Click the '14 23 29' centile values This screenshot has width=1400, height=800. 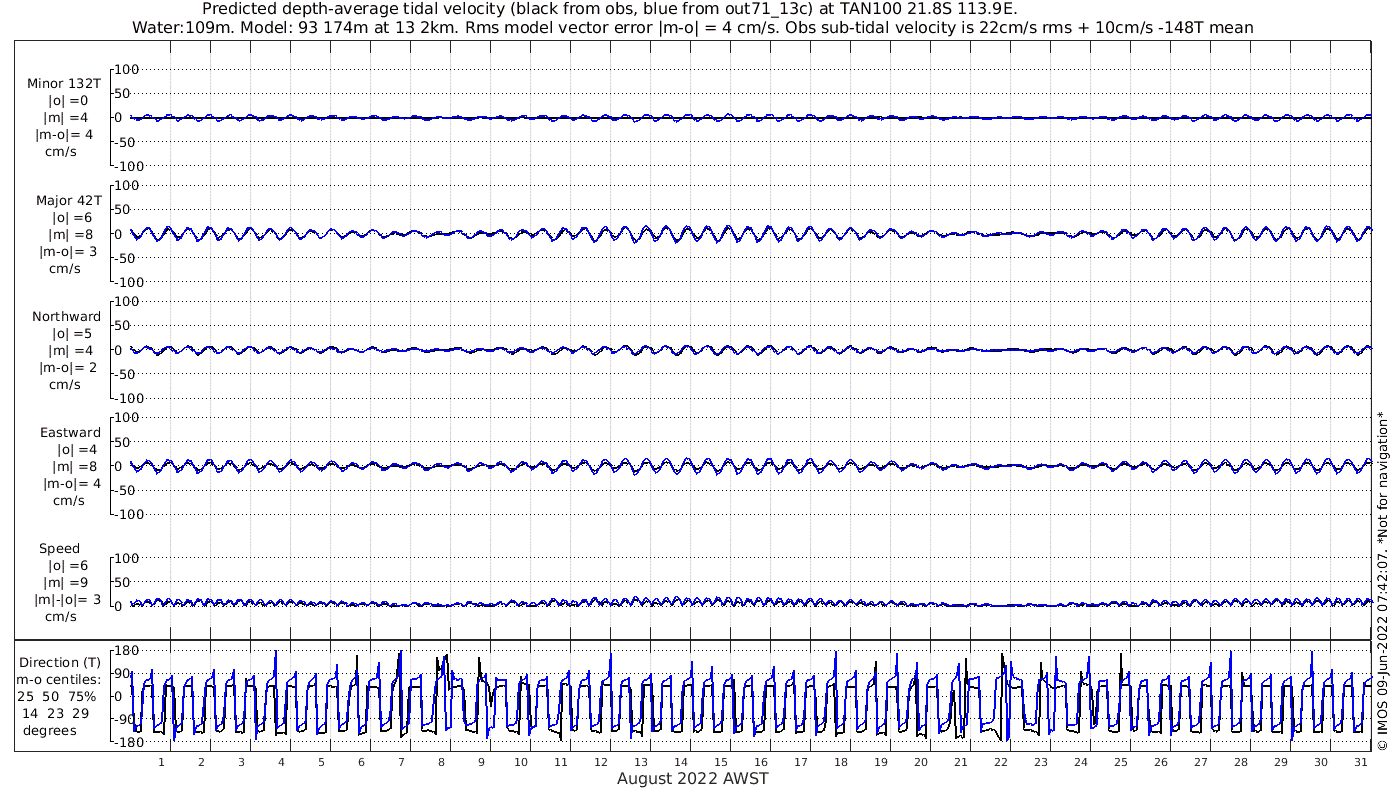[56, 714]
